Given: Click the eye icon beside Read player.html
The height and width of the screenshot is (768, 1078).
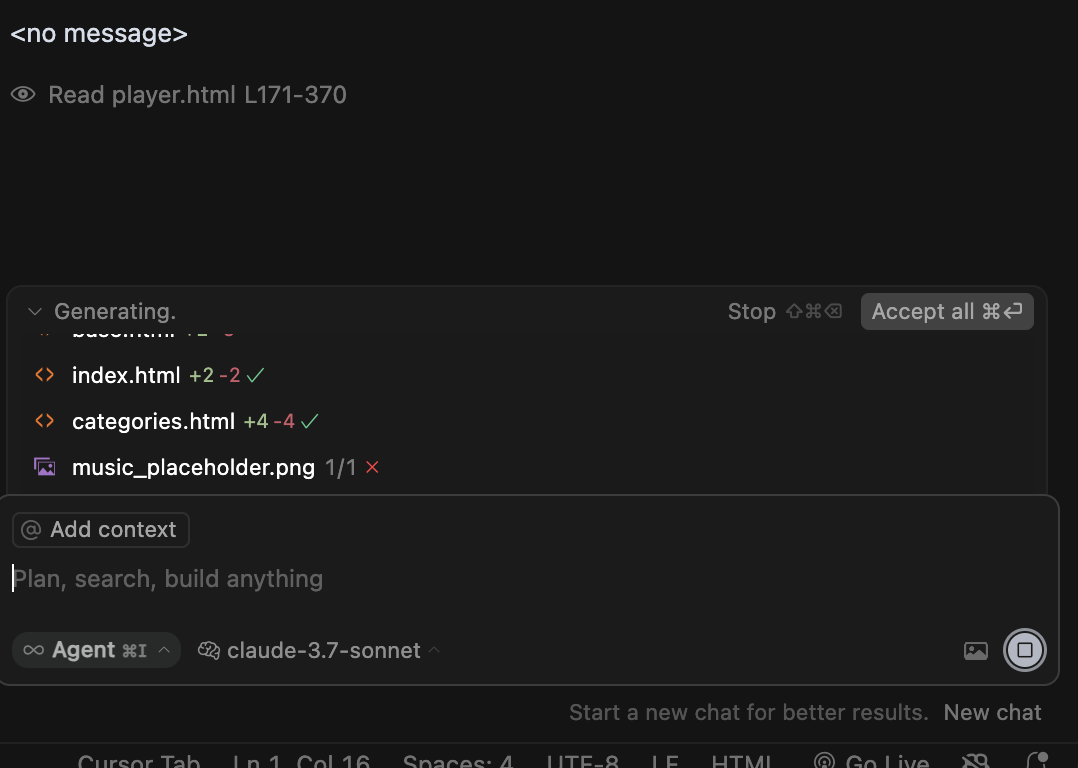Looking at the screenshot, I should 23,94.
